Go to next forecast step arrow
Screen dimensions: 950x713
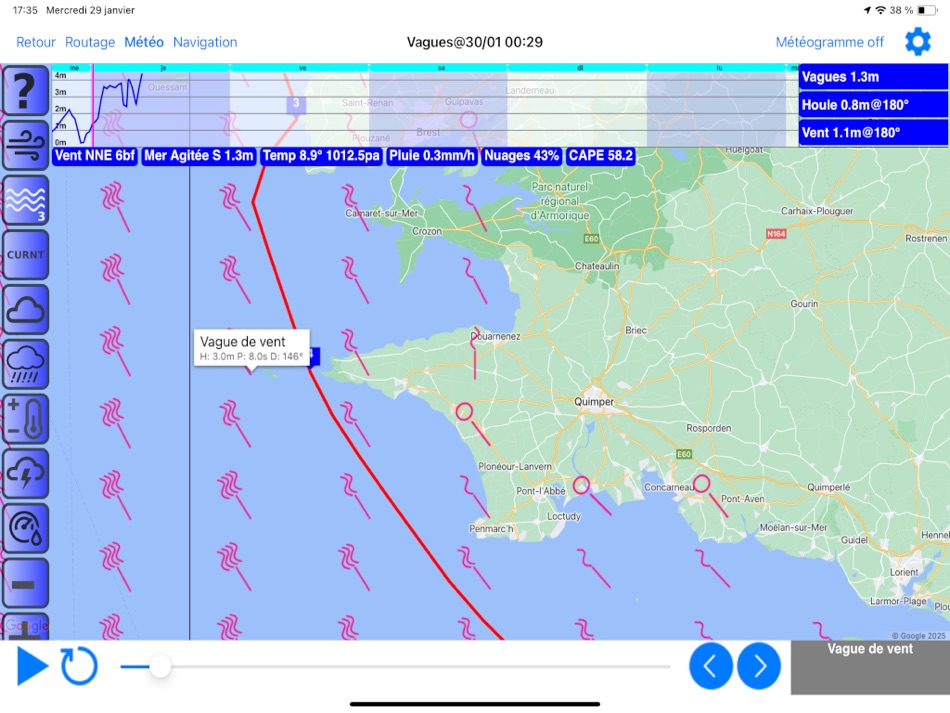[x=759, y=666]
